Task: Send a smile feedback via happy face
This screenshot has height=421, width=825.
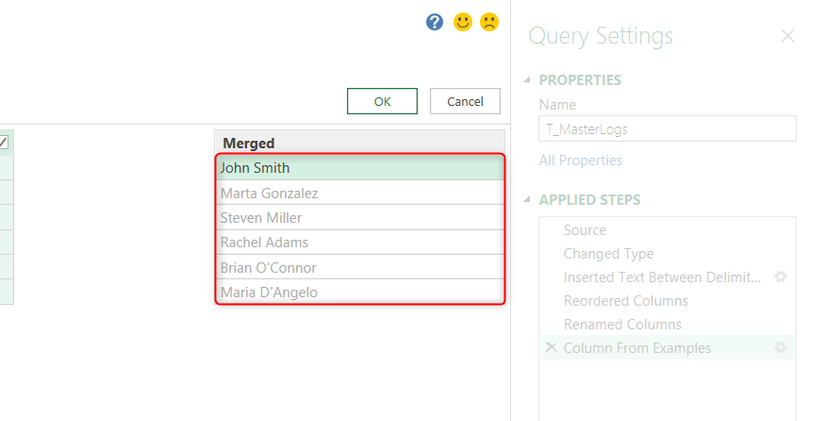Action: (462, 22)
